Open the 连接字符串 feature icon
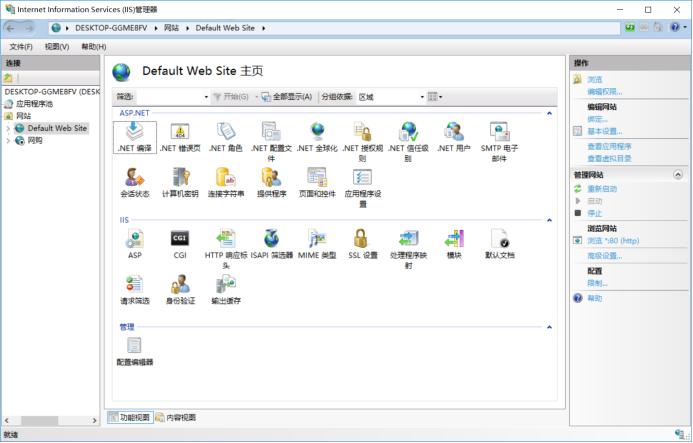693x443 pixels. point(226,183)
